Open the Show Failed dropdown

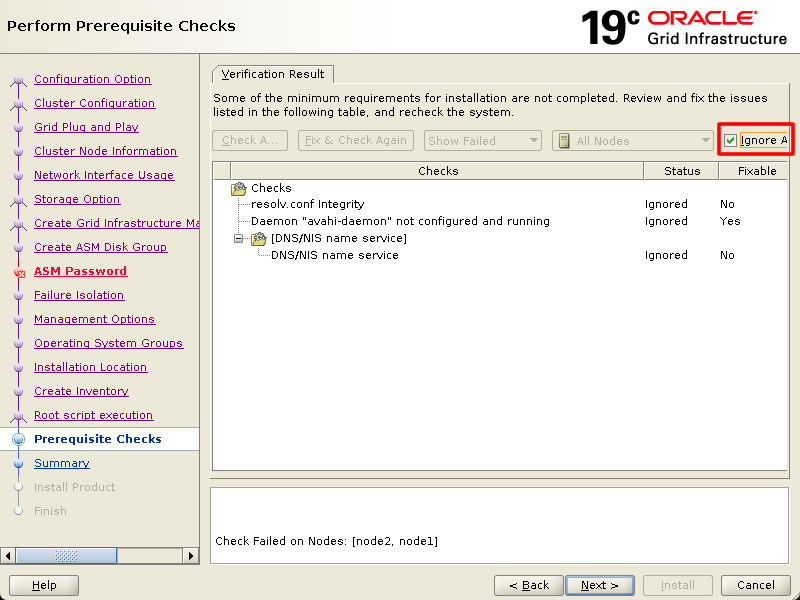[x=482, y=141]
